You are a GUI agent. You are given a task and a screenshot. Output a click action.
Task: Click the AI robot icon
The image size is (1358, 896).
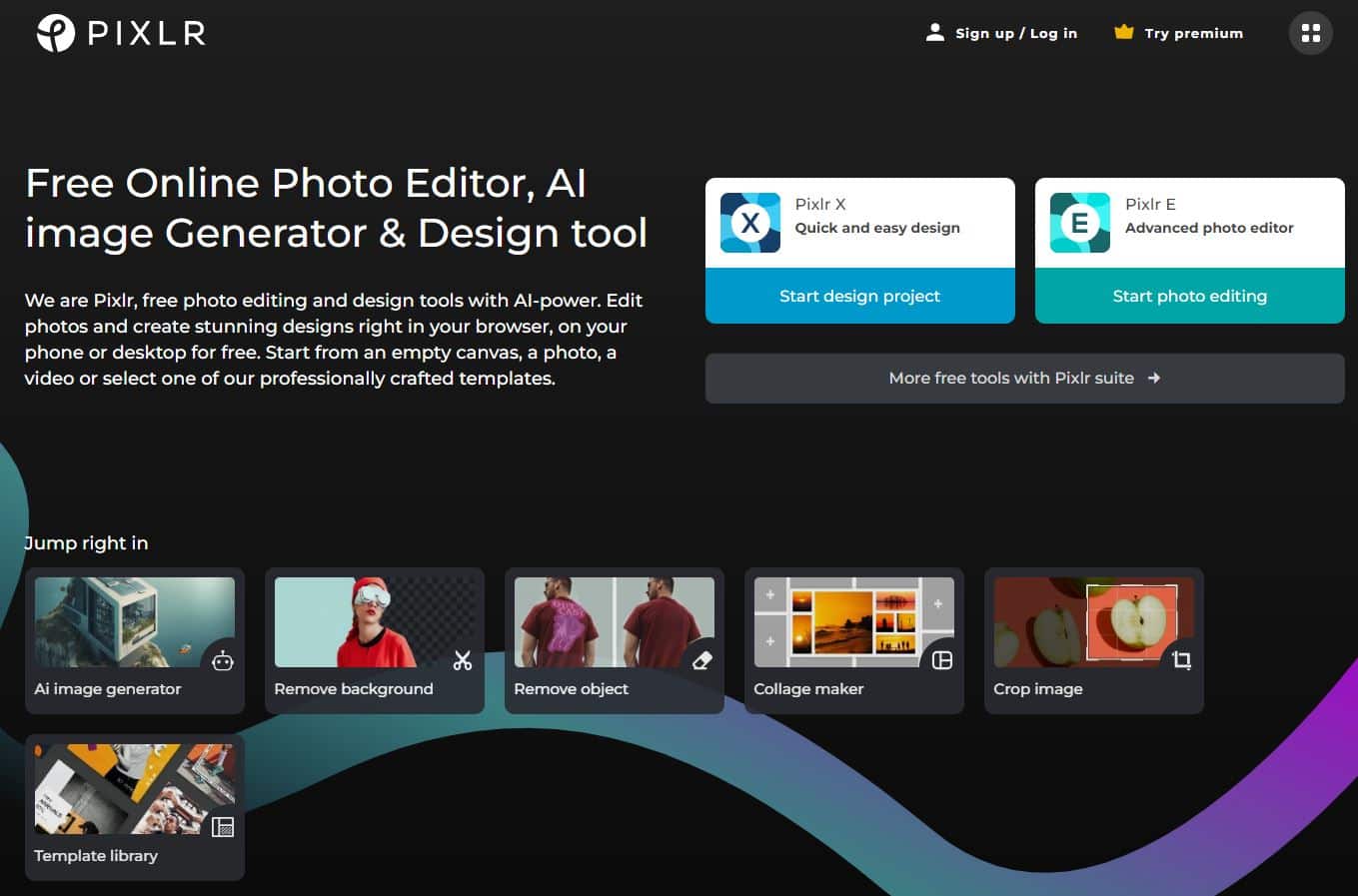(x=223, y=660)
